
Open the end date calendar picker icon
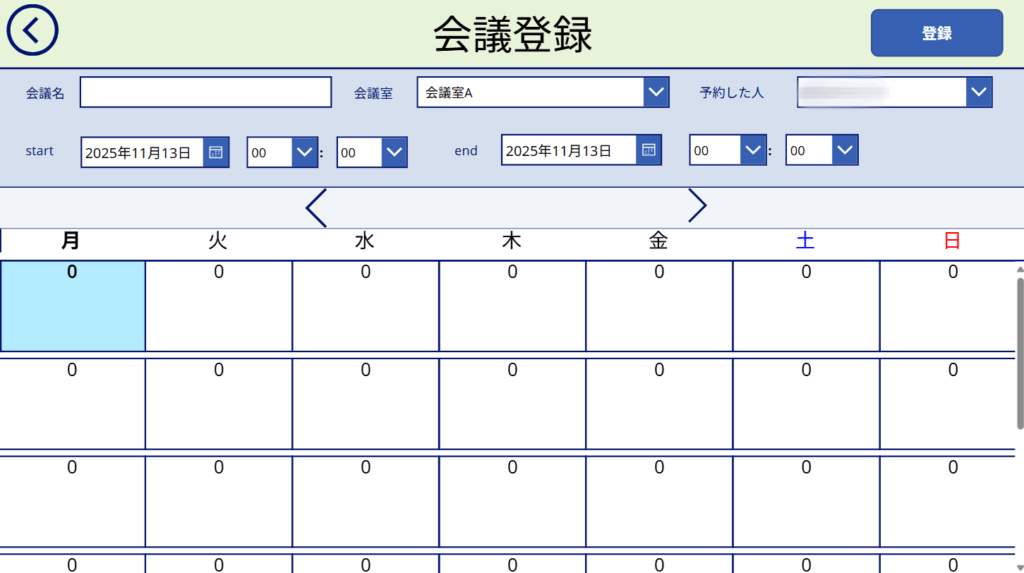[649, 150]
